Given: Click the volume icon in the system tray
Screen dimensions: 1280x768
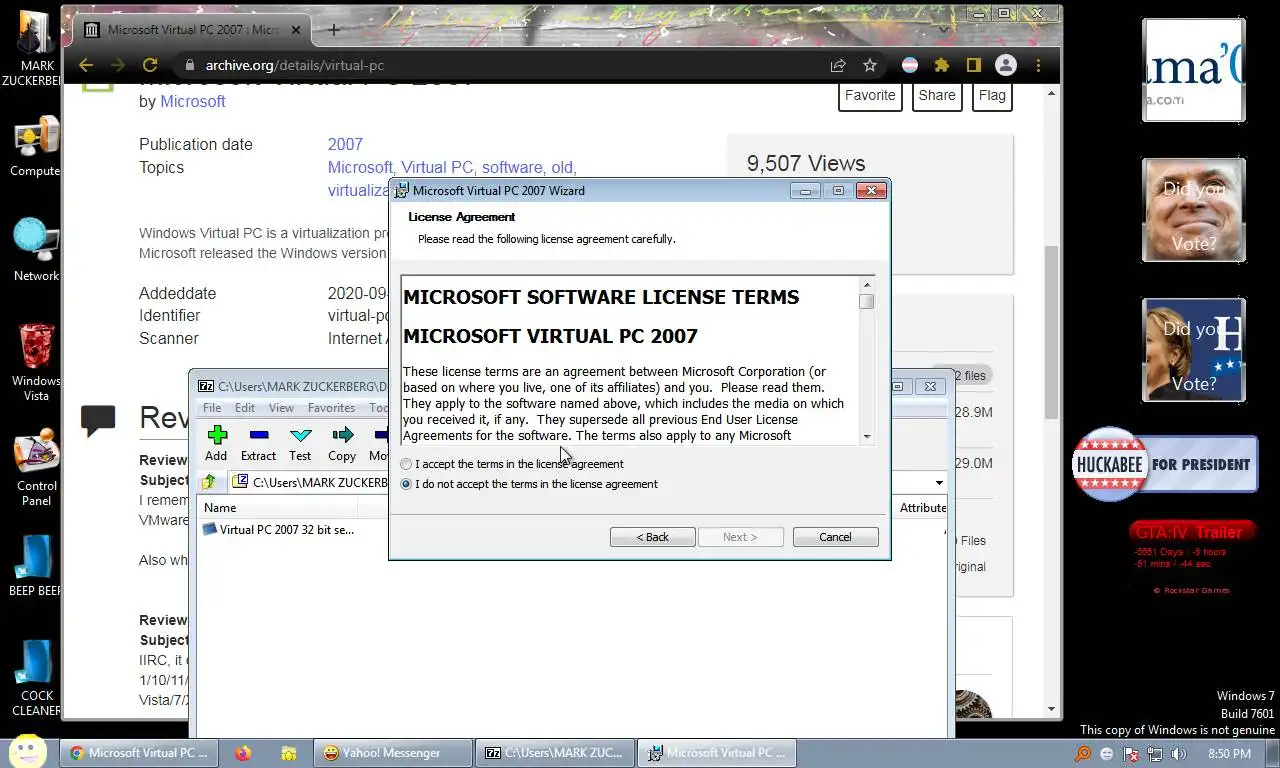Looking at the screenshot, I should (1179, 754).
